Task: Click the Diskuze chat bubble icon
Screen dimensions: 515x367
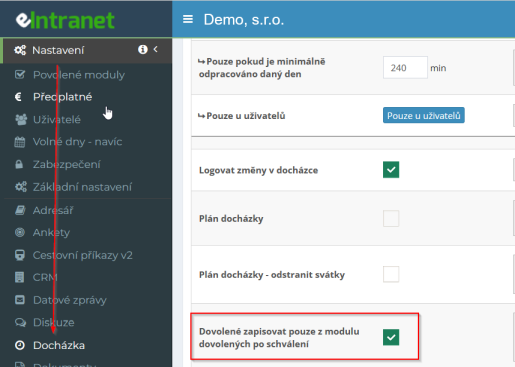Action: (x=20, y=322)
